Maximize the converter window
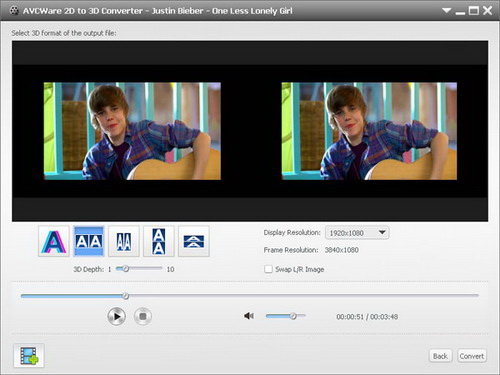The image size is (500, 375). coord(474,11)
